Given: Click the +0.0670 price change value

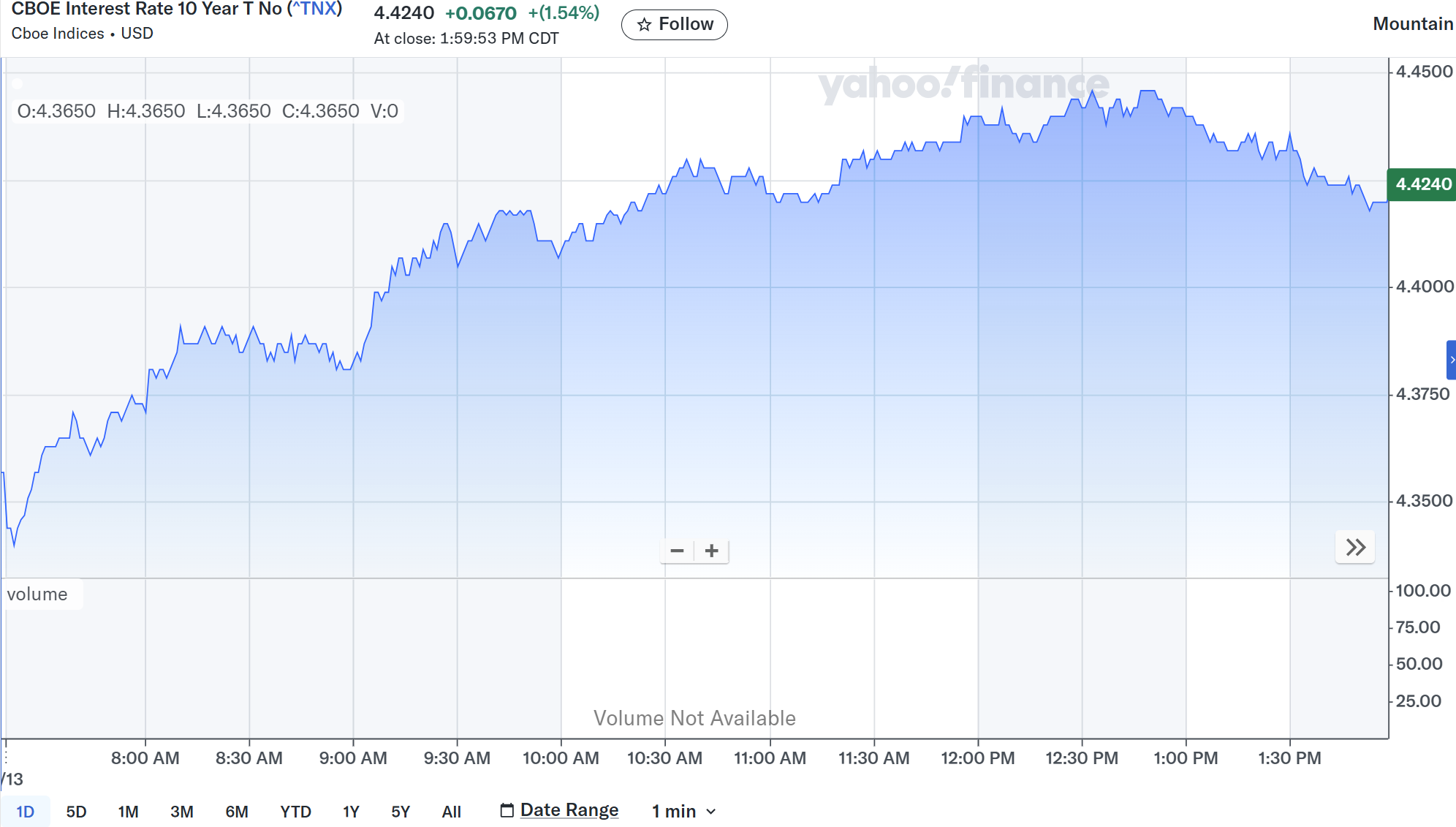Looking at the screenshot, I should [x=480, y=13].
